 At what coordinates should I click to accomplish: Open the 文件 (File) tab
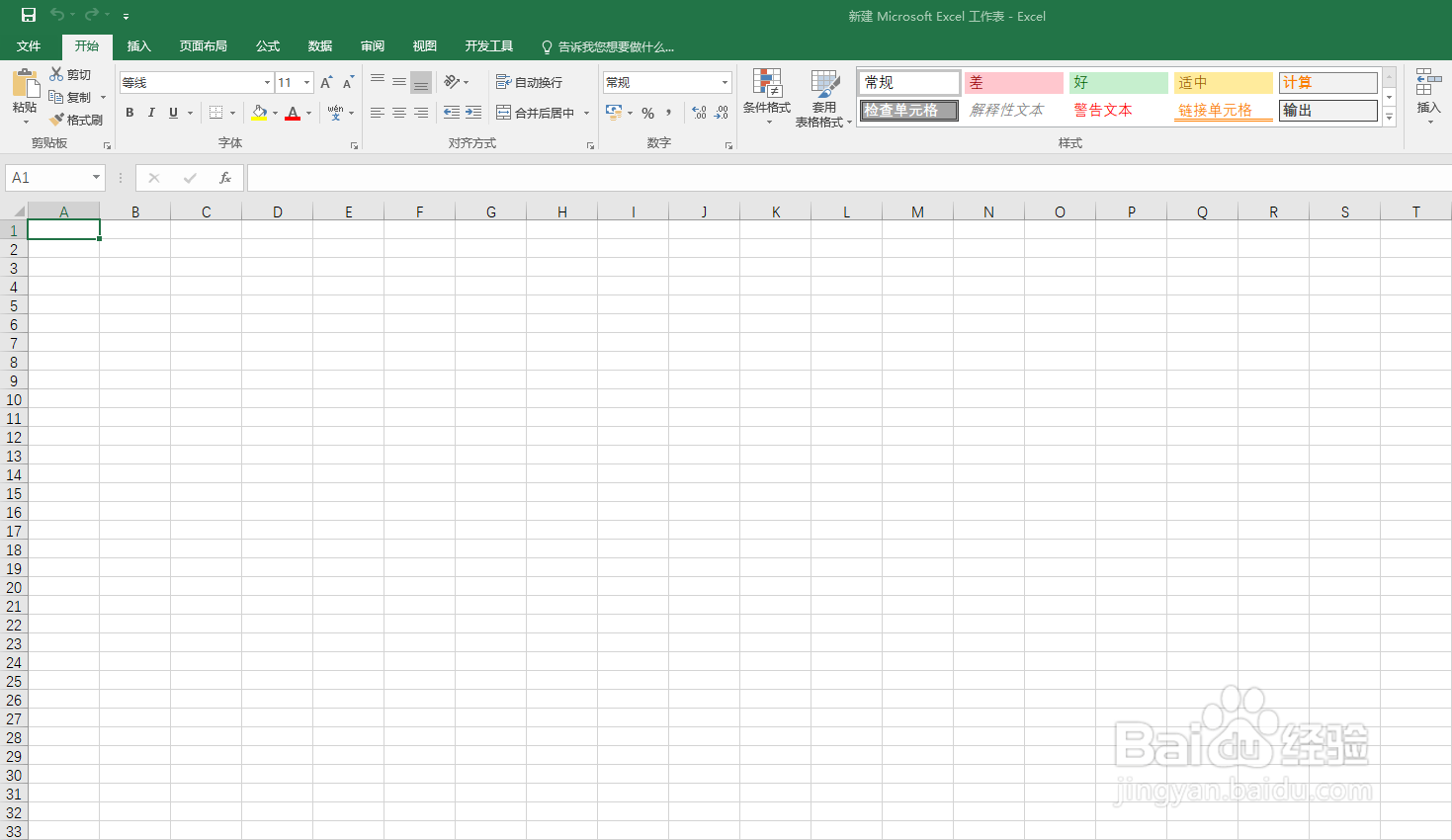click(29, 46)
